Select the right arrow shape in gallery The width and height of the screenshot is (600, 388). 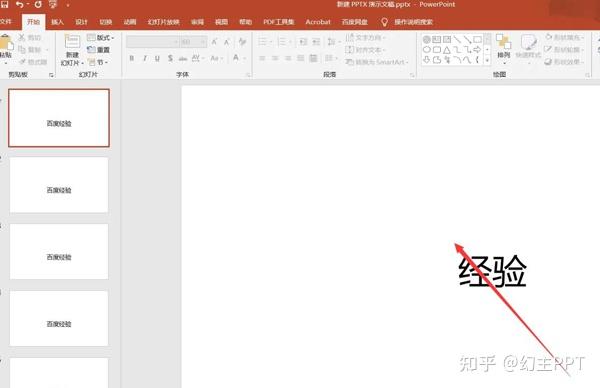pos(477,49)
